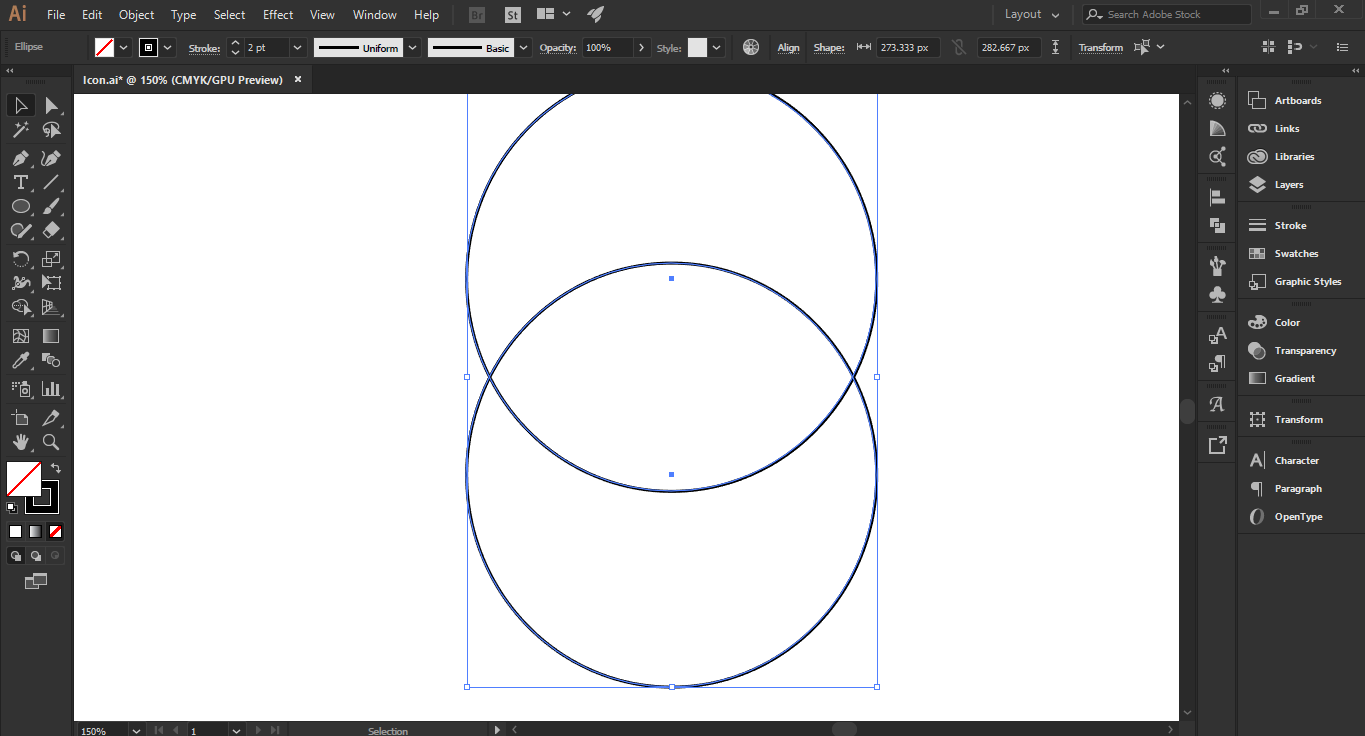This screenshot has width=1365, height=736.
Task: Select the Direct Selection tool
Action: (51, 105)
